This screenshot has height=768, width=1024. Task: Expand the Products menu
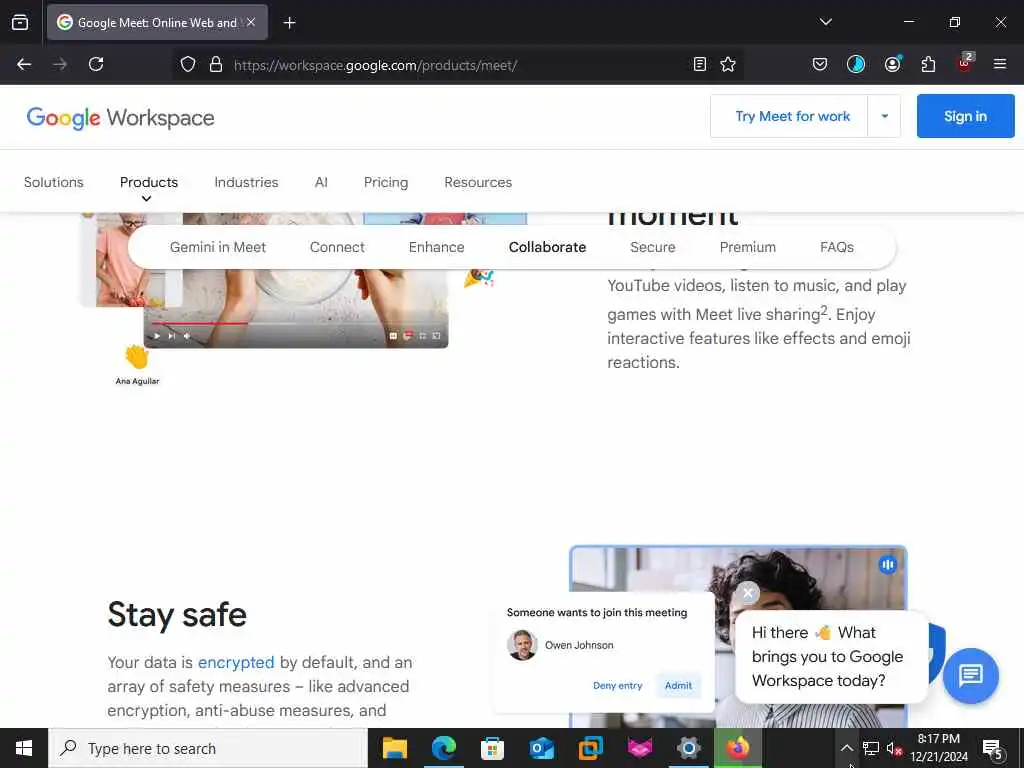pos(149,182)
